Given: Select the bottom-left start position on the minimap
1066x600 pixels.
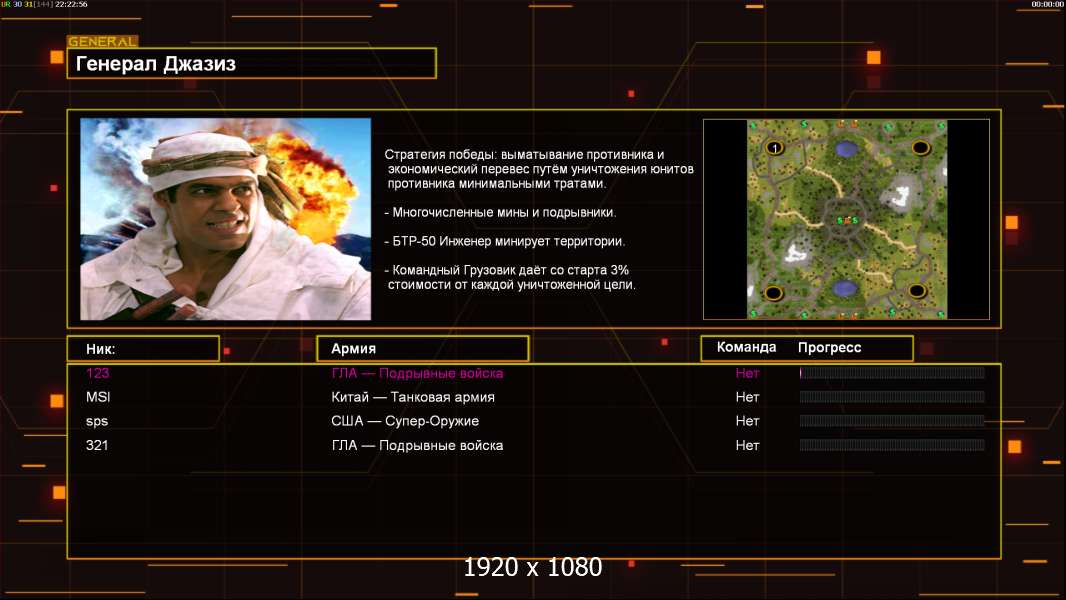Looking at the screenshot, I should tap(773, 293).
